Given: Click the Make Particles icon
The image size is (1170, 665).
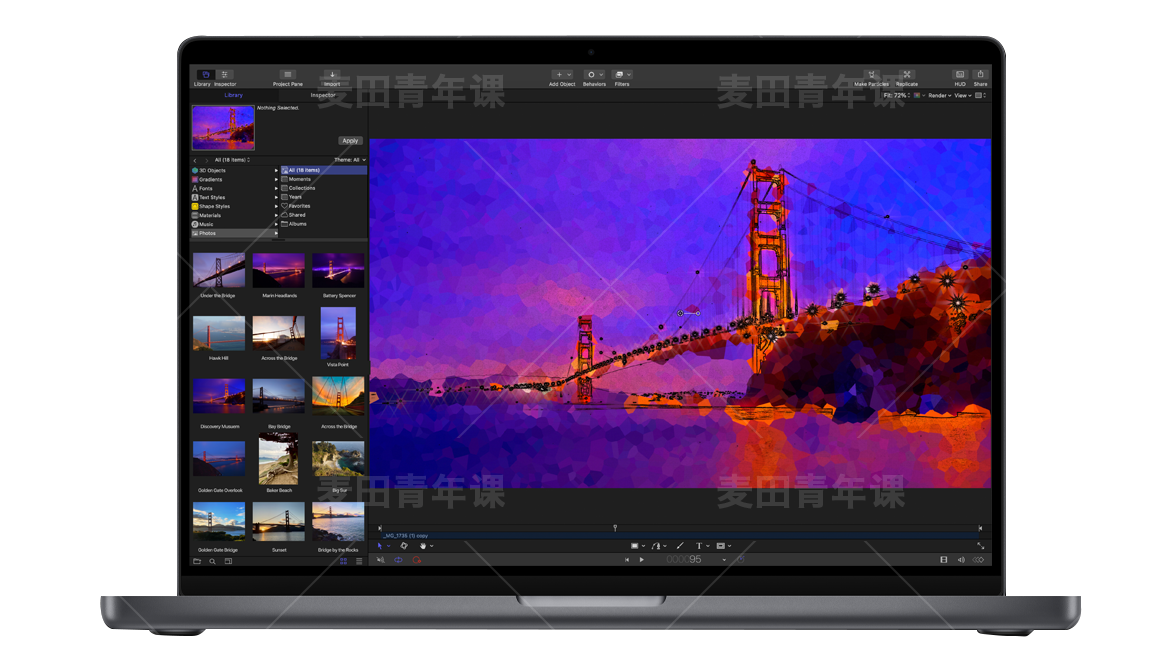Looking at the screenshot, I should tap(871, 75).
